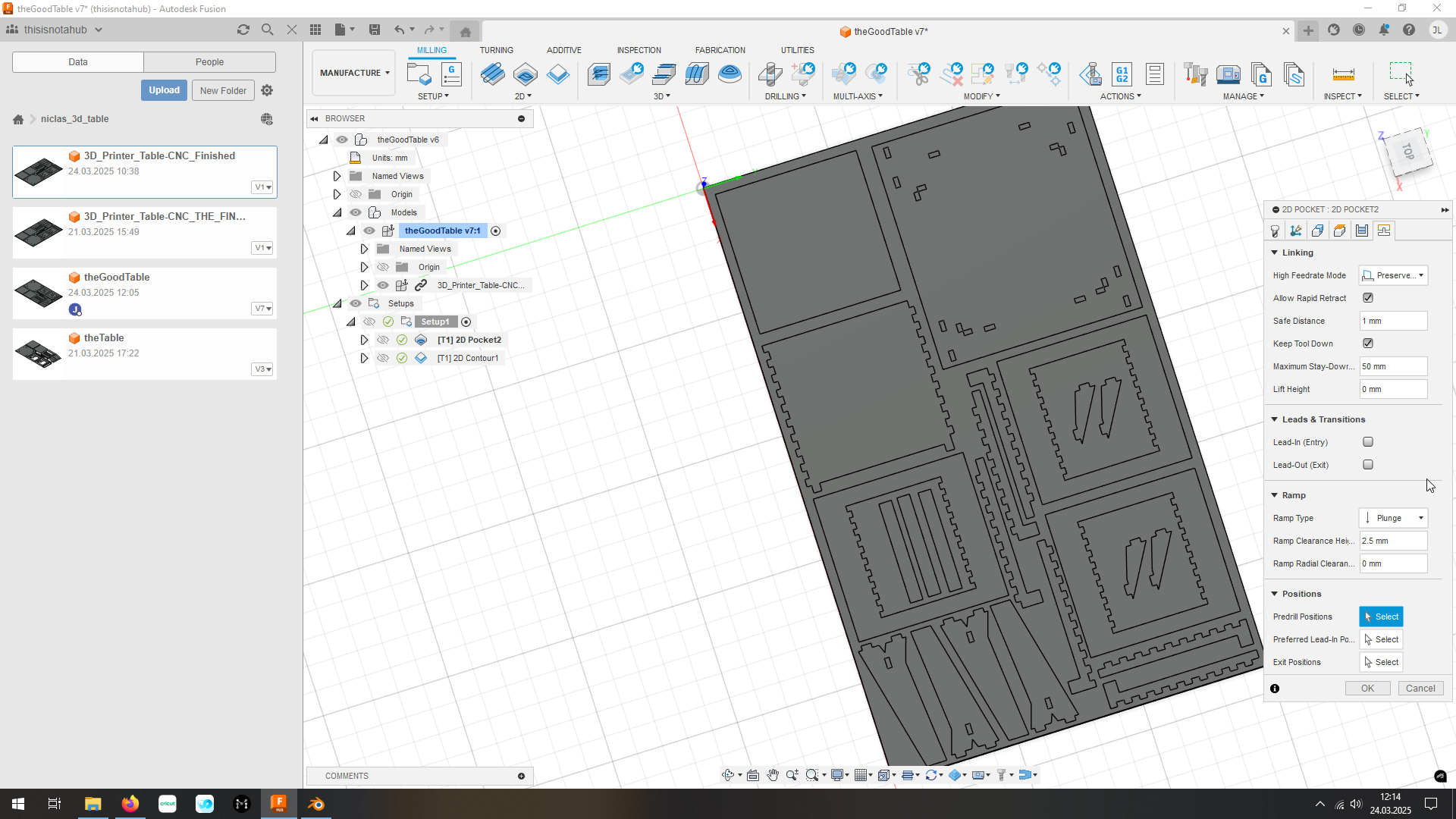
Task: Click the Simulate action icon
Action: click(x=1090, y=74)
